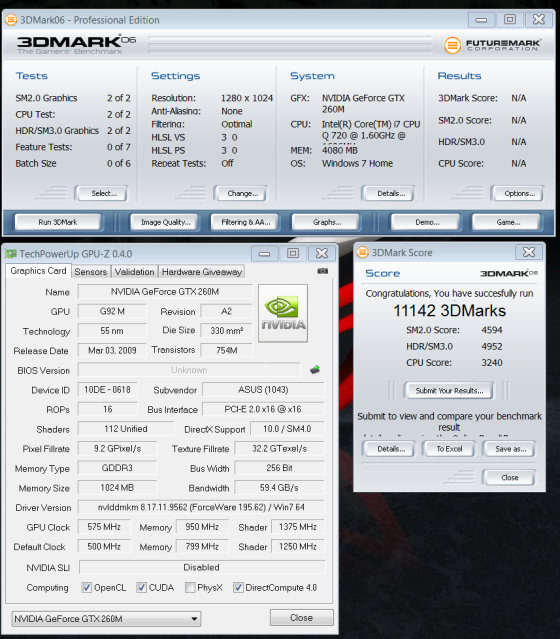Click the Subvendor value ASUS (1043)
The height and width of the screenshot is (639, 560).
pyautogui.click(x=263, y=390)
